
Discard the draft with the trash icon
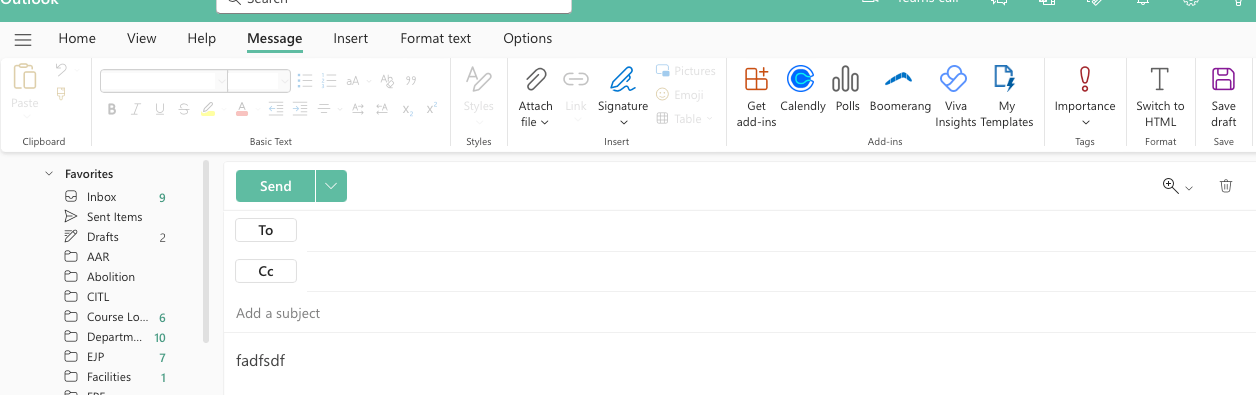pyautogui.click(x=1226, y=186)
